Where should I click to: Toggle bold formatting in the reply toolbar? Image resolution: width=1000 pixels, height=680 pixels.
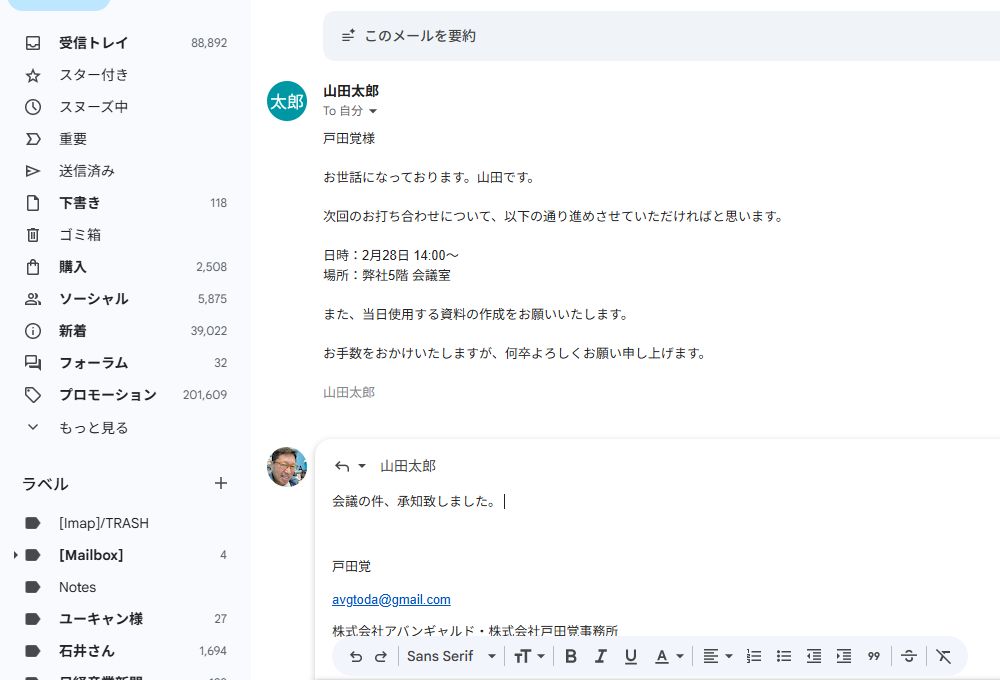coord(571,656)
